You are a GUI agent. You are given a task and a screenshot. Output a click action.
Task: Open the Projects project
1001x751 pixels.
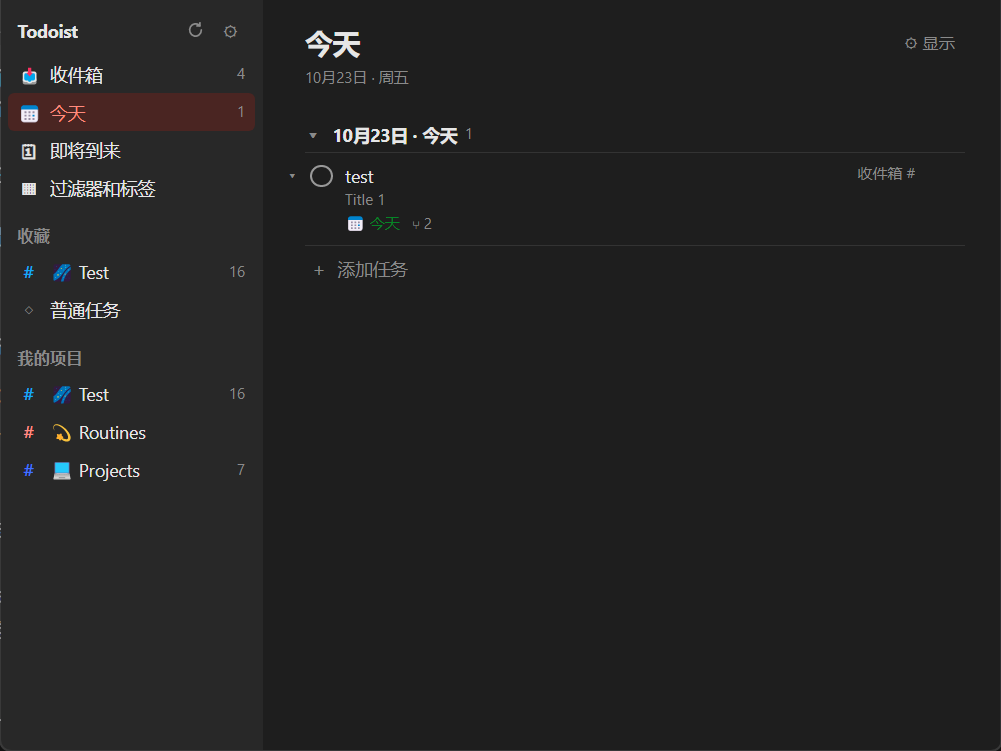pyautogui.click(x=132, y=471)
